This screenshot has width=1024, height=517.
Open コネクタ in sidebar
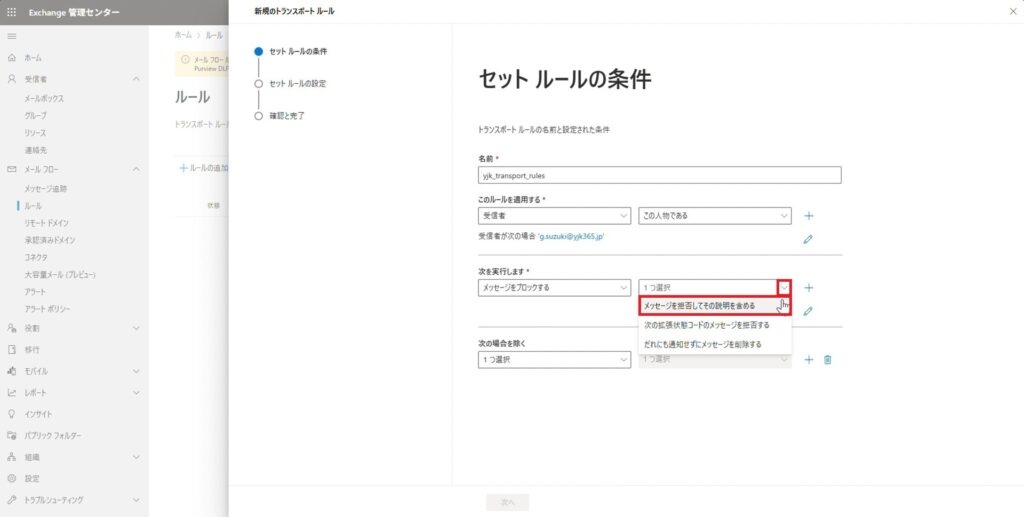[x=36, y=257]
